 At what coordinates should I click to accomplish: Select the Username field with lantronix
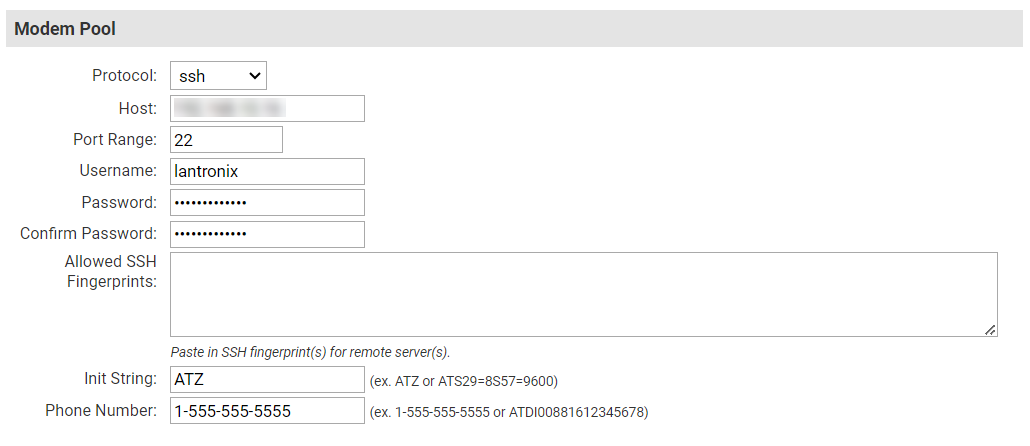[x=267, y=171]
